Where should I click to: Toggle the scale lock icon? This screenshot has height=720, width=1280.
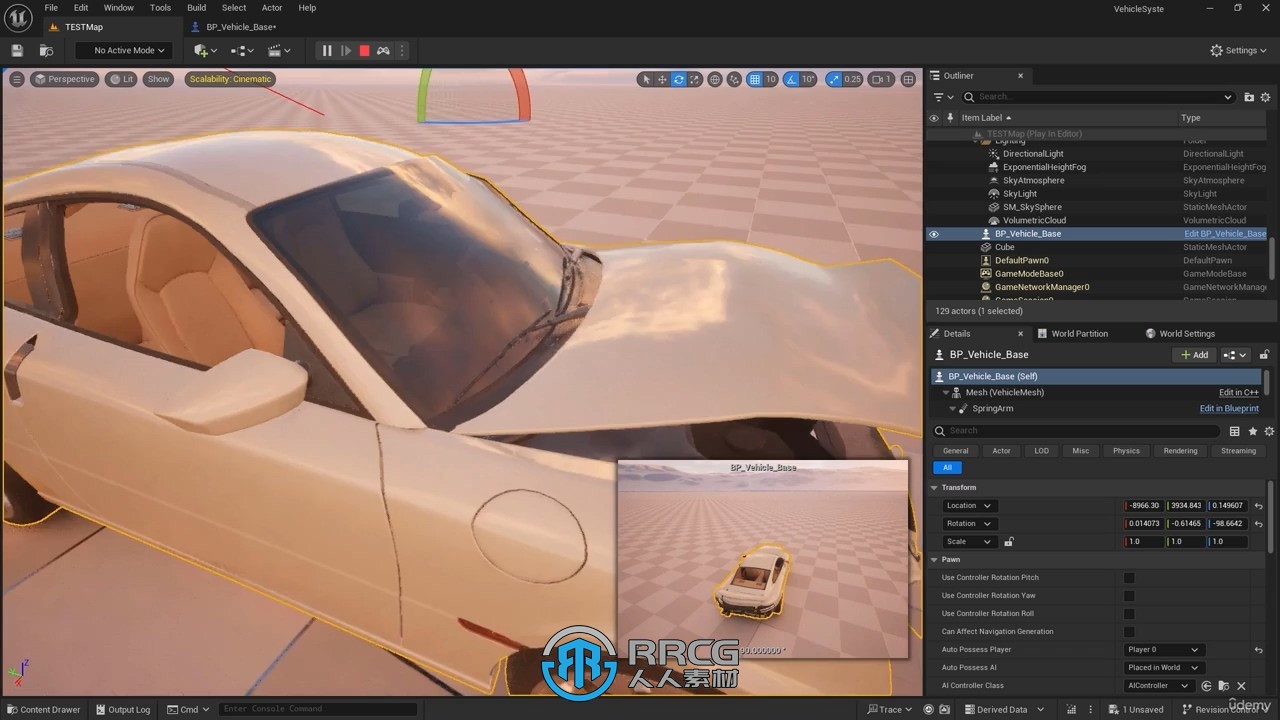[1009, 542]
